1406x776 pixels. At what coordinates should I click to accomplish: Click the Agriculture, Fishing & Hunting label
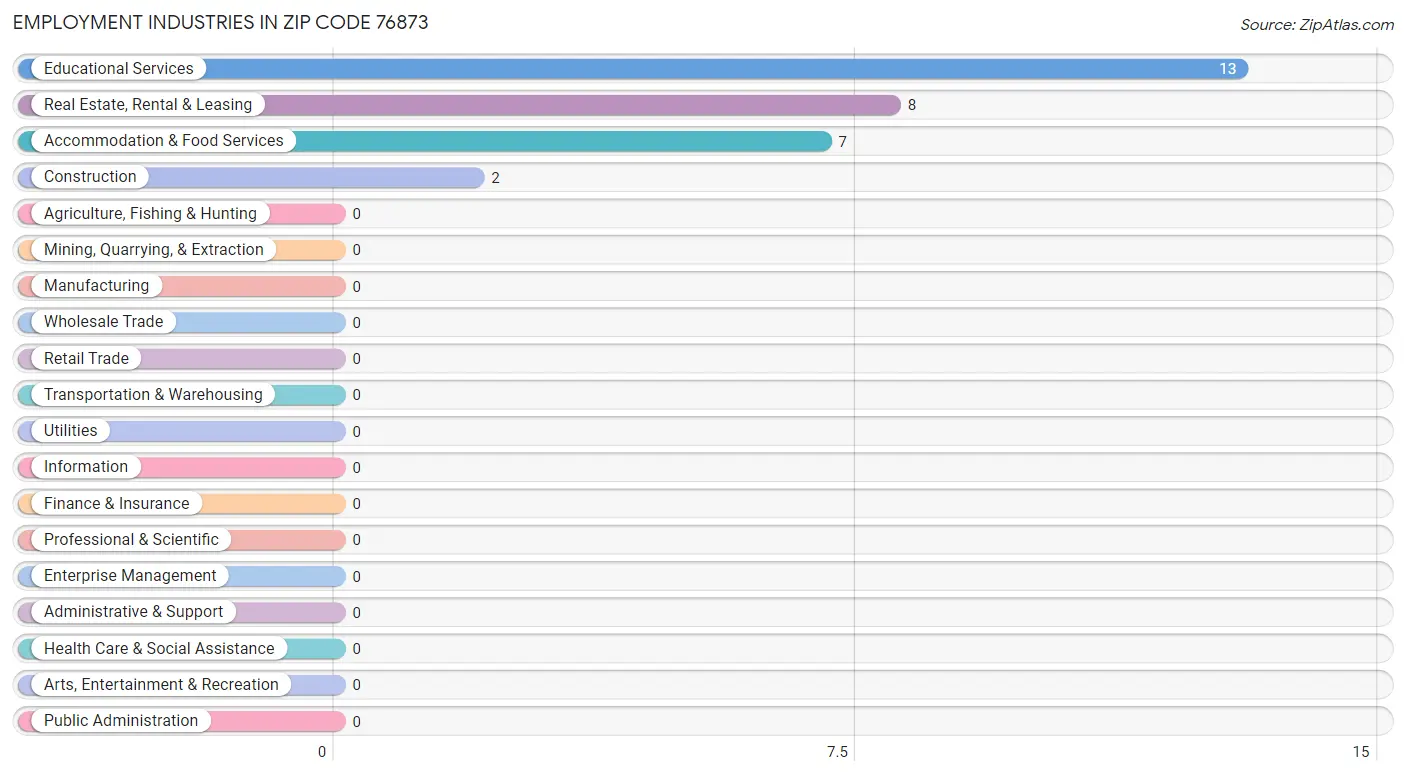[150, 214]
